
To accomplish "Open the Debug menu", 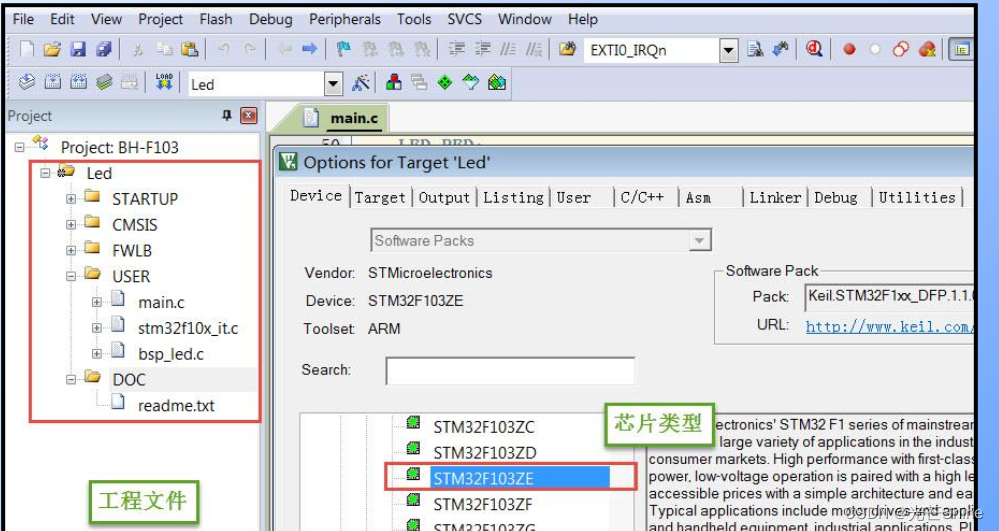I will click(271, 19).
